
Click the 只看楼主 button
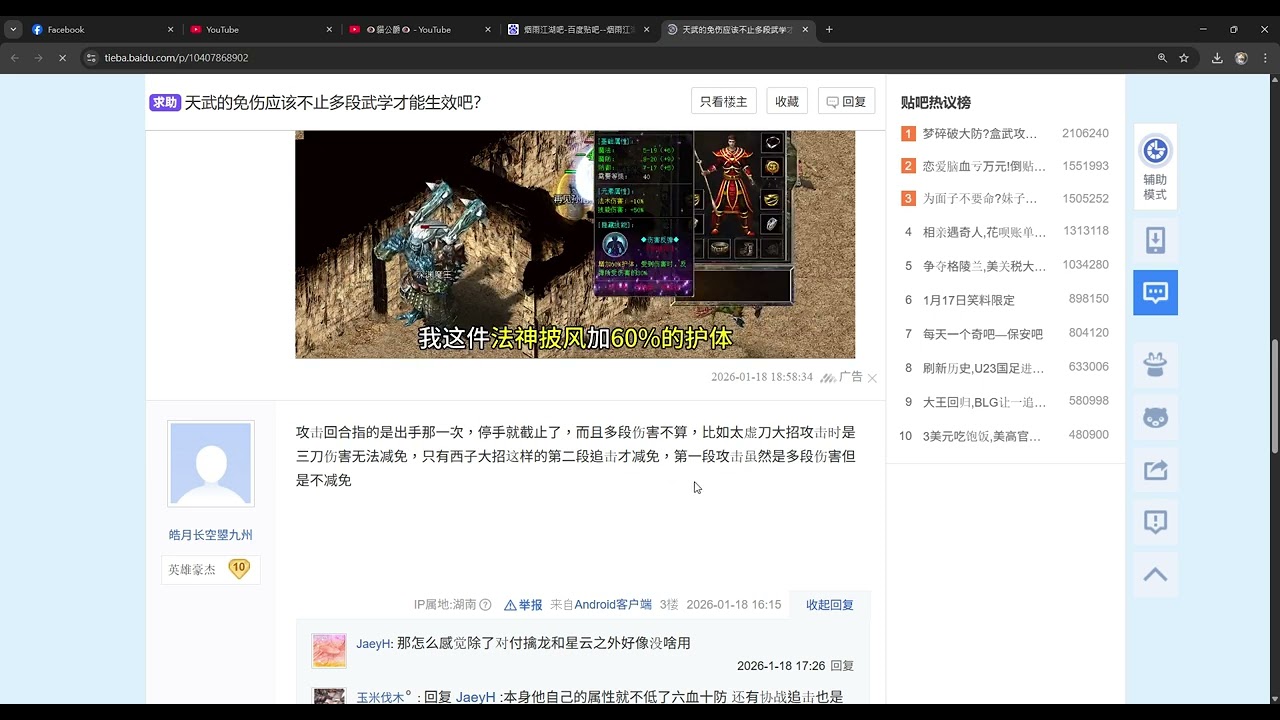pos(723,101)
